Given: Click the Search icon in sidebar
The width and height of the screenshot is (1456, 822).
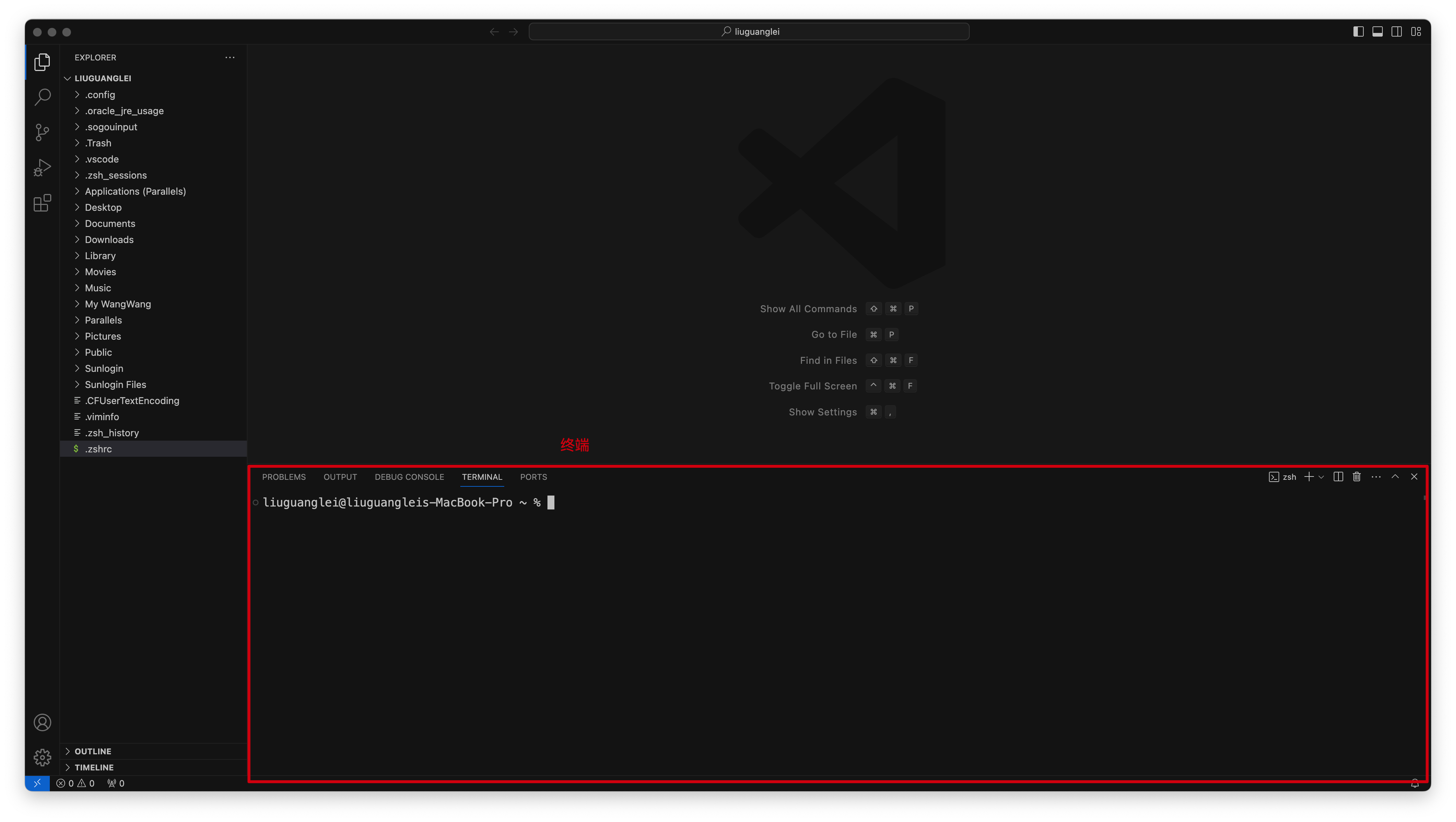Looking at the screenshot, I should (42, 97).
